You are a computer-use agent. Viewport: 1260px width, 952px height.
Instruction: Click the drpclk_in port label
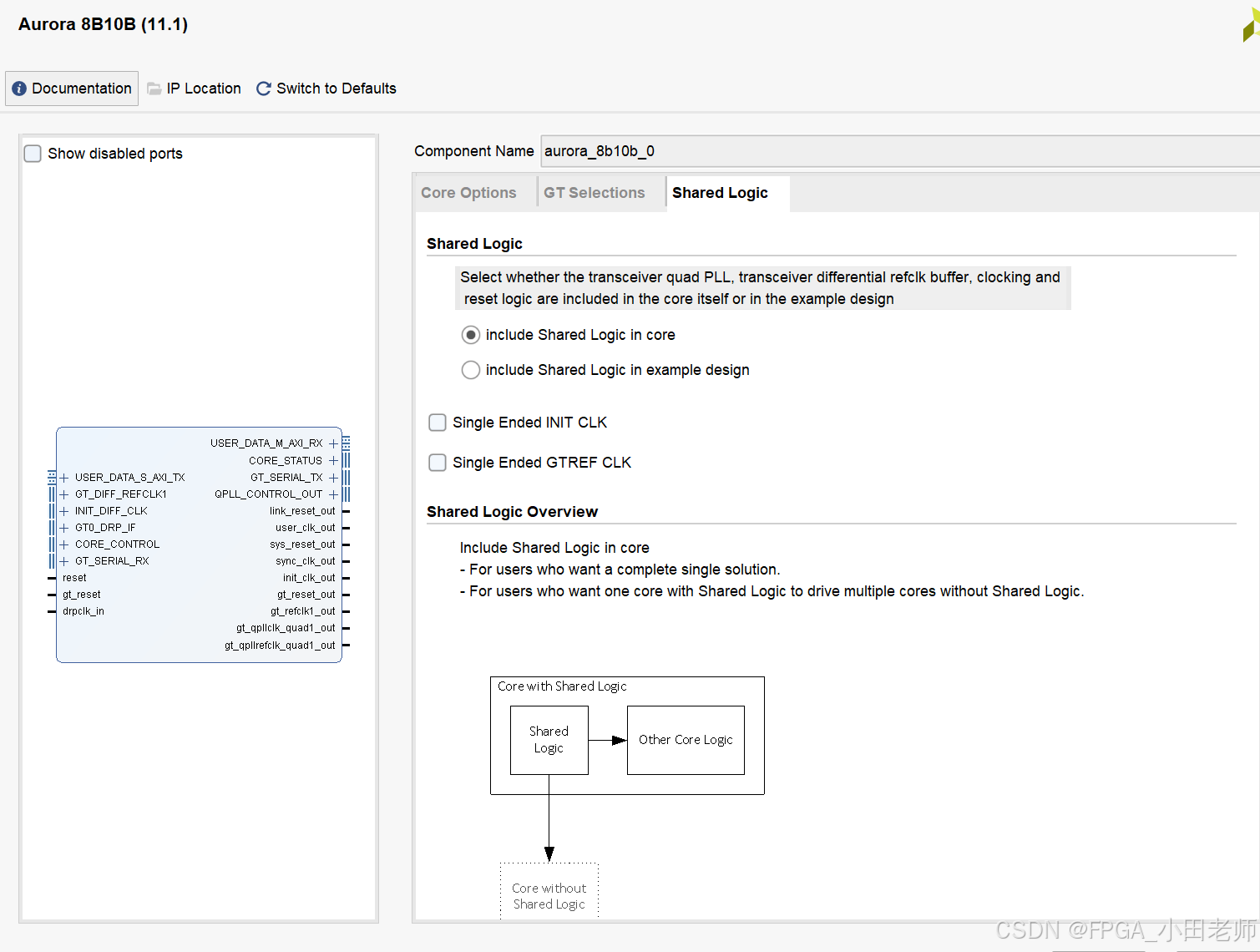[x=83, y=611]
